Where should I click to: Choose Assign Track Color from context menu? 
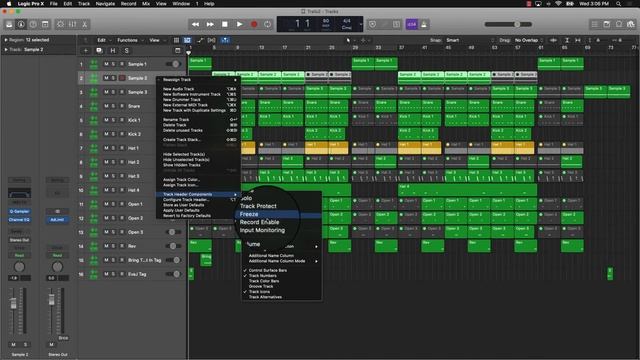[x=198, y=180]
